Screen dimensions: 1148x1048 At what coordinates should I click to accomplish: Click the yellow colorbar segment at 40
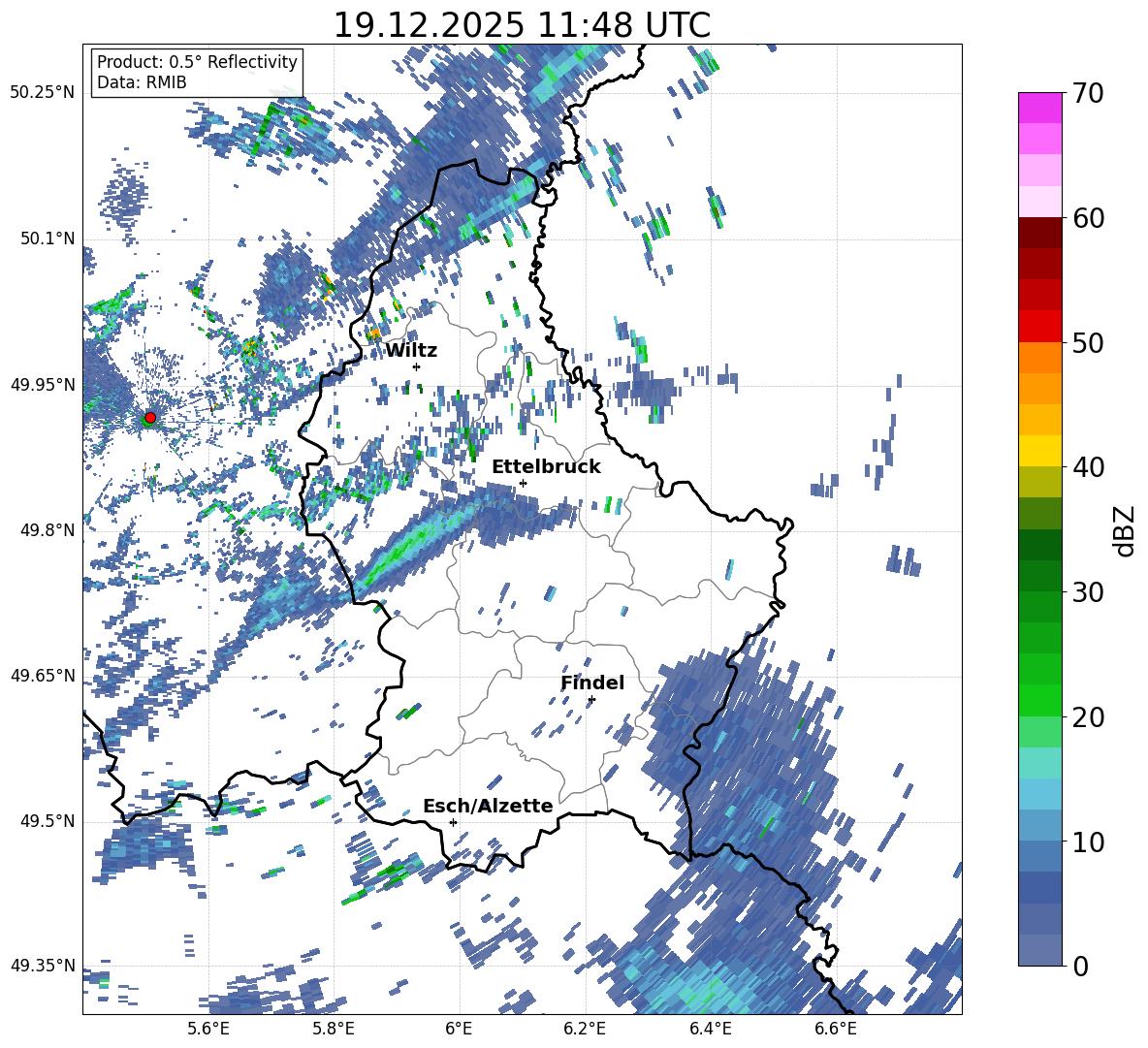pyautogui.click(x=1039, y=451)
